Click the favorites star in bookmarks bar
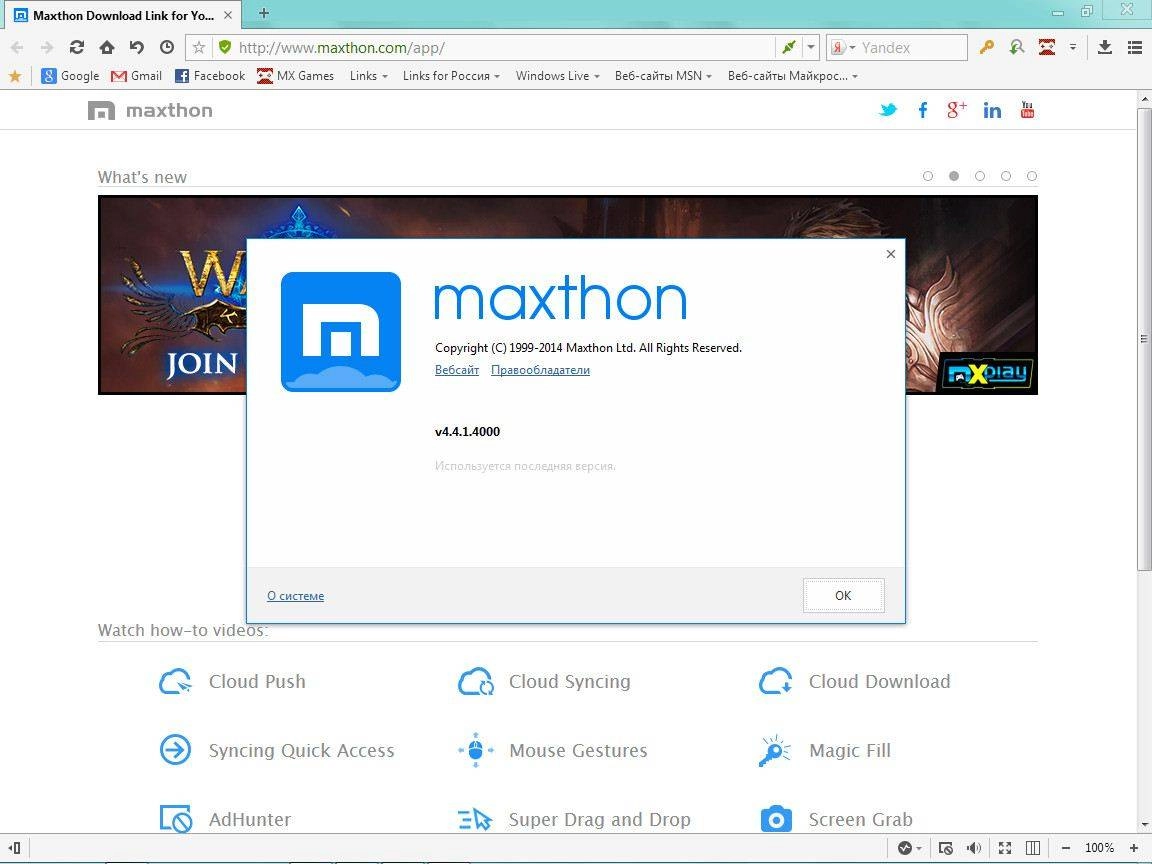The width and height of the screenshot is (1152, 864). point(15,76)
